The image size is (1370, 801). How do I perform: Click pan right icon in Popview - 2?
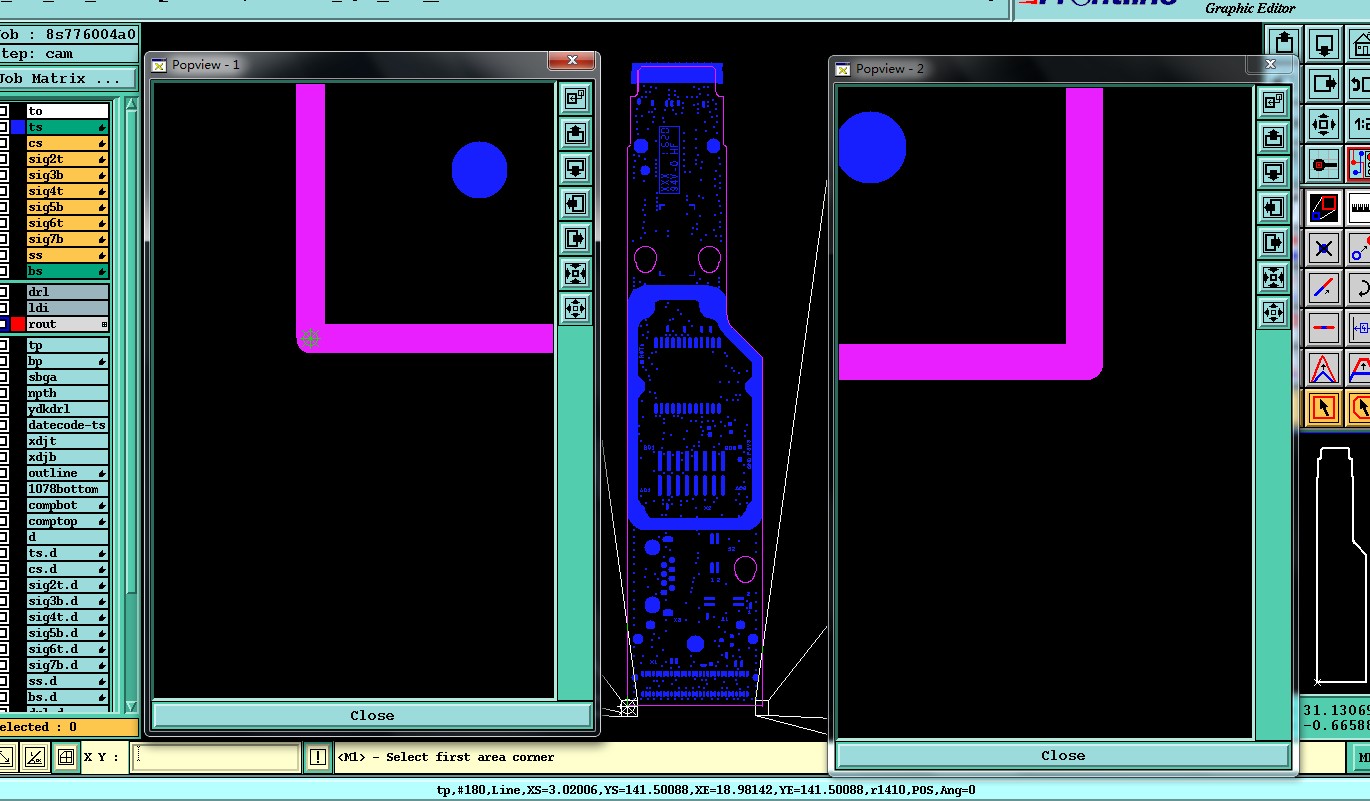tap(1273, 242)
